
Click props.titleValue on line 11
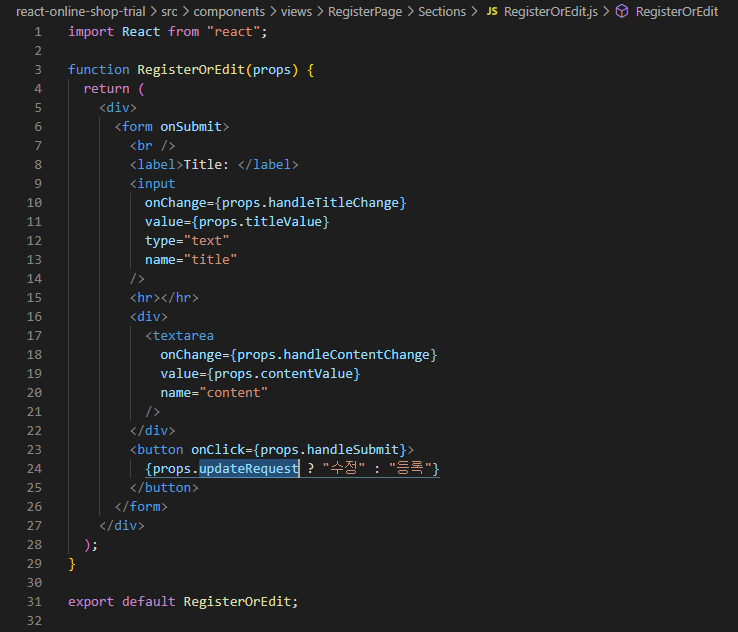coord(261,222)
